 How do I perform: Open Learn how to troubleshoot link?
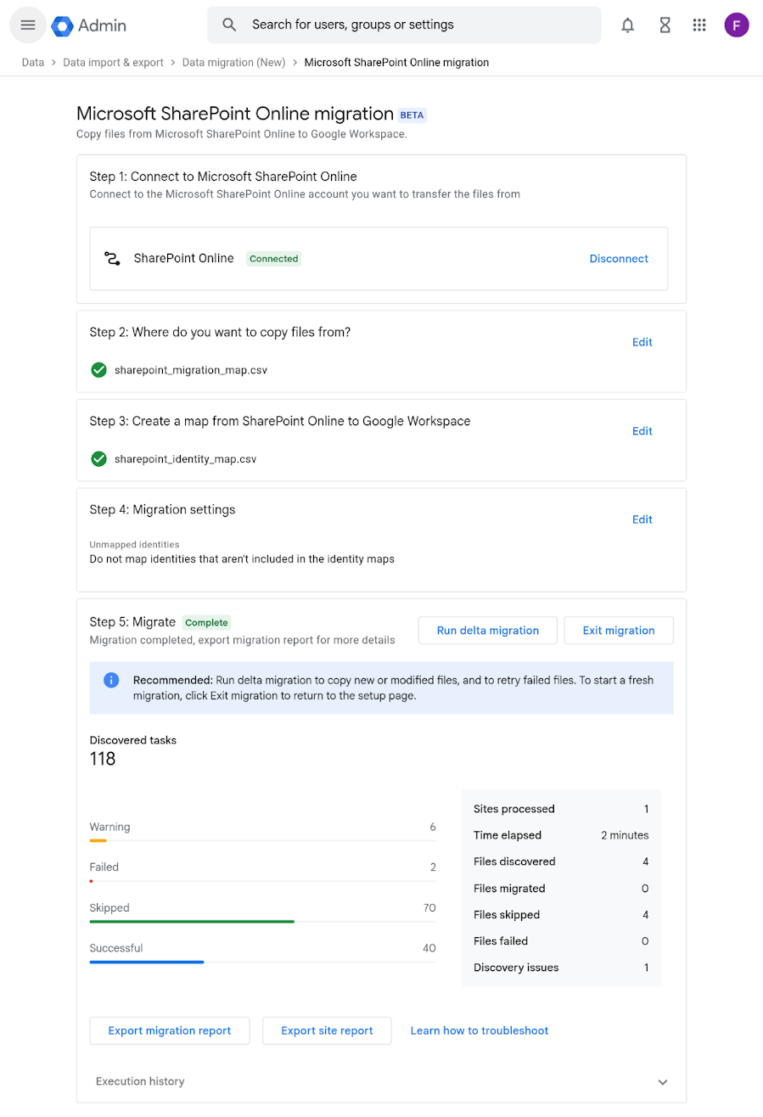click(x=479, y=1031)
